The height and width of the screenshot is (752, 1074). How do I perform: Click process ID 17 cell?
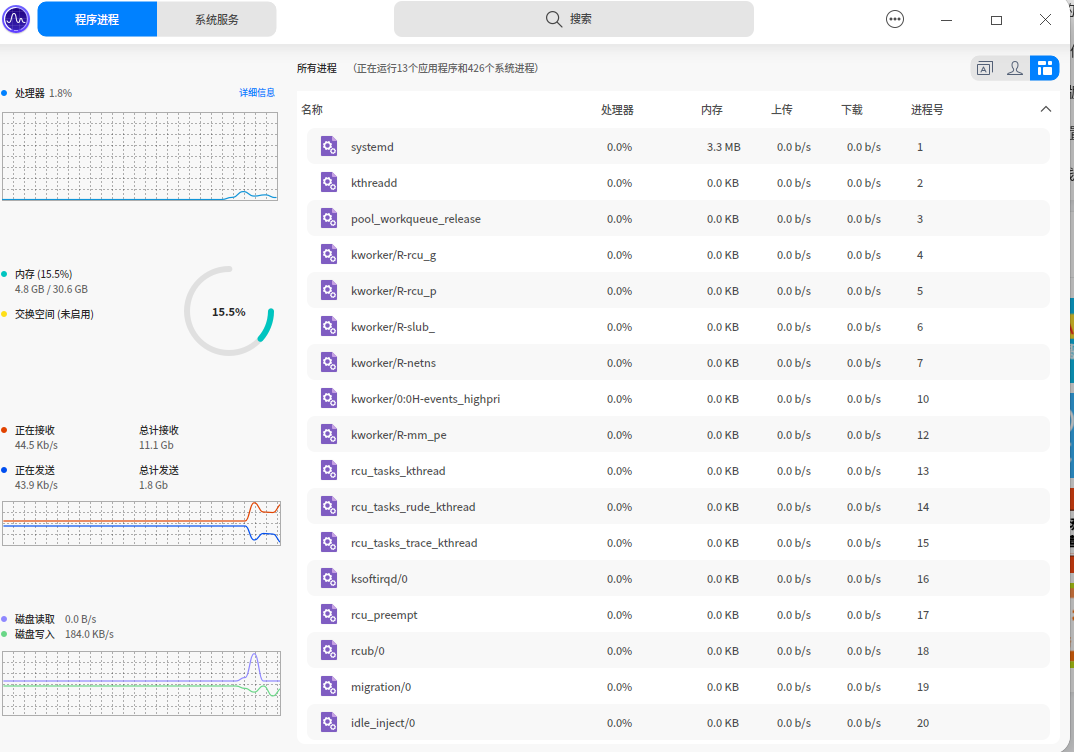pos(923,614)
